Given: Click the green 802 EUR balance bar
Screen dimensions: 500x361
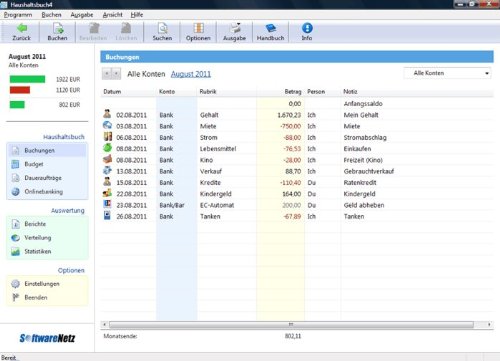Looking at the screenshot, I should tap(17, 105).
